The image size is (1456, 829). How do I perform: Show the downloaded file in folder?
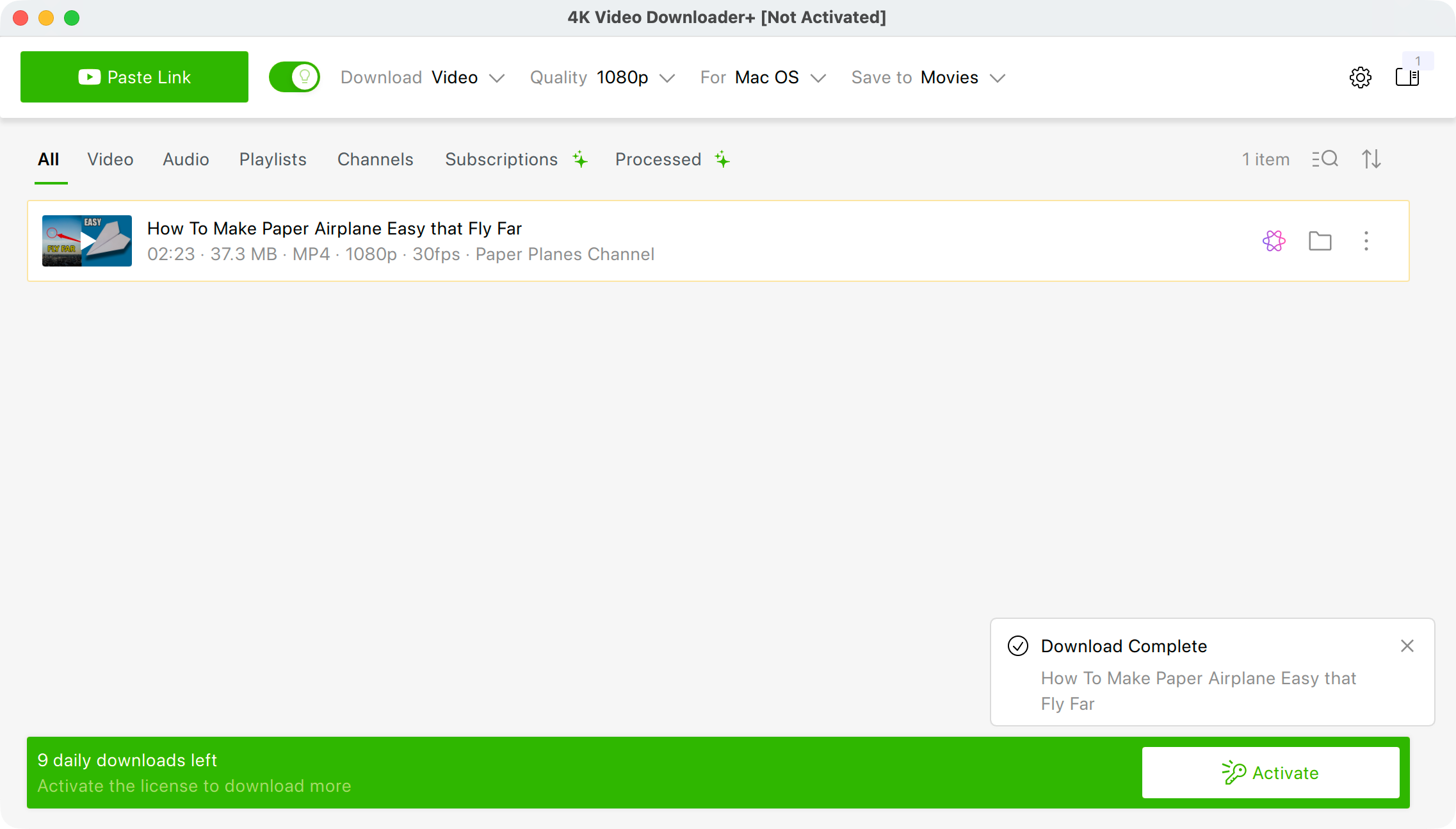tap(1320, 241)
